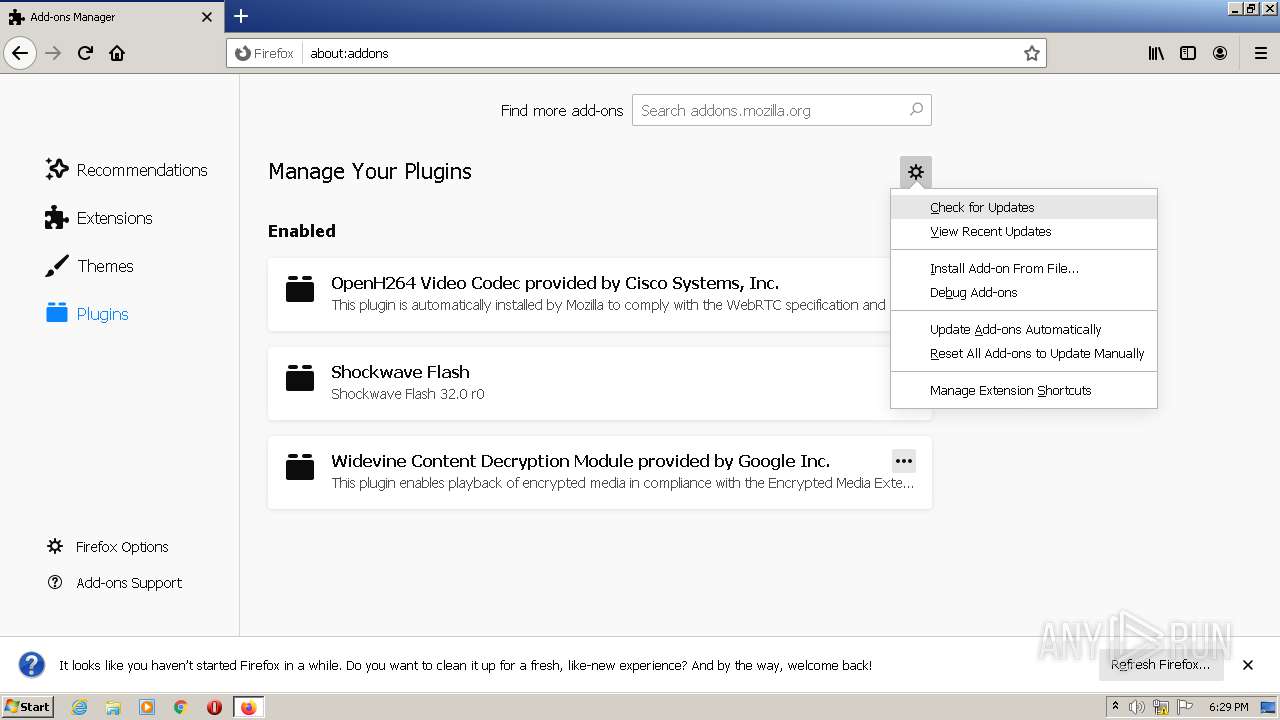Image resolution: width=1280 pixels, height=720 pixels.
Task: Select Install Add-on From File
Action: coord(1024,268)
